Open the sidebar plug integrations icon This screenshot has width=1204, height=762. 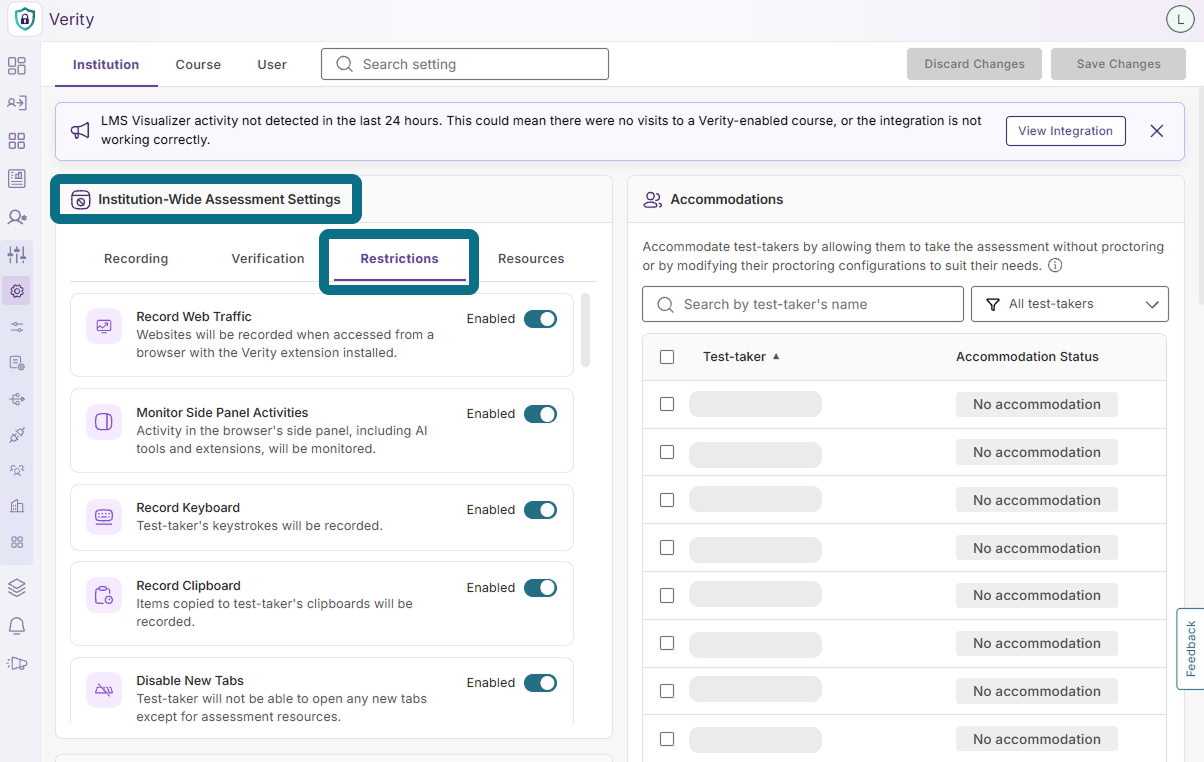point(17,435)
